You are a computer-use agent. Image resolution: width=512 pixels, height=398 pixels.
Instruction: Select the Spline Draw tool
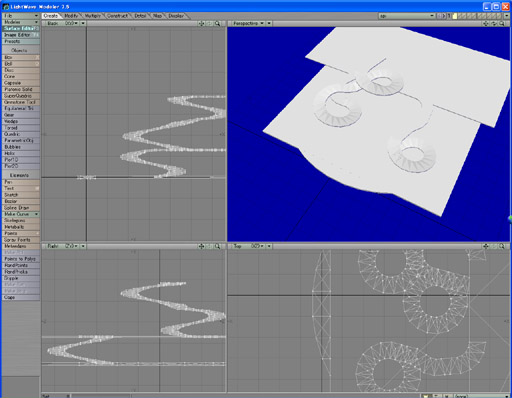click(x=21, y=208)
